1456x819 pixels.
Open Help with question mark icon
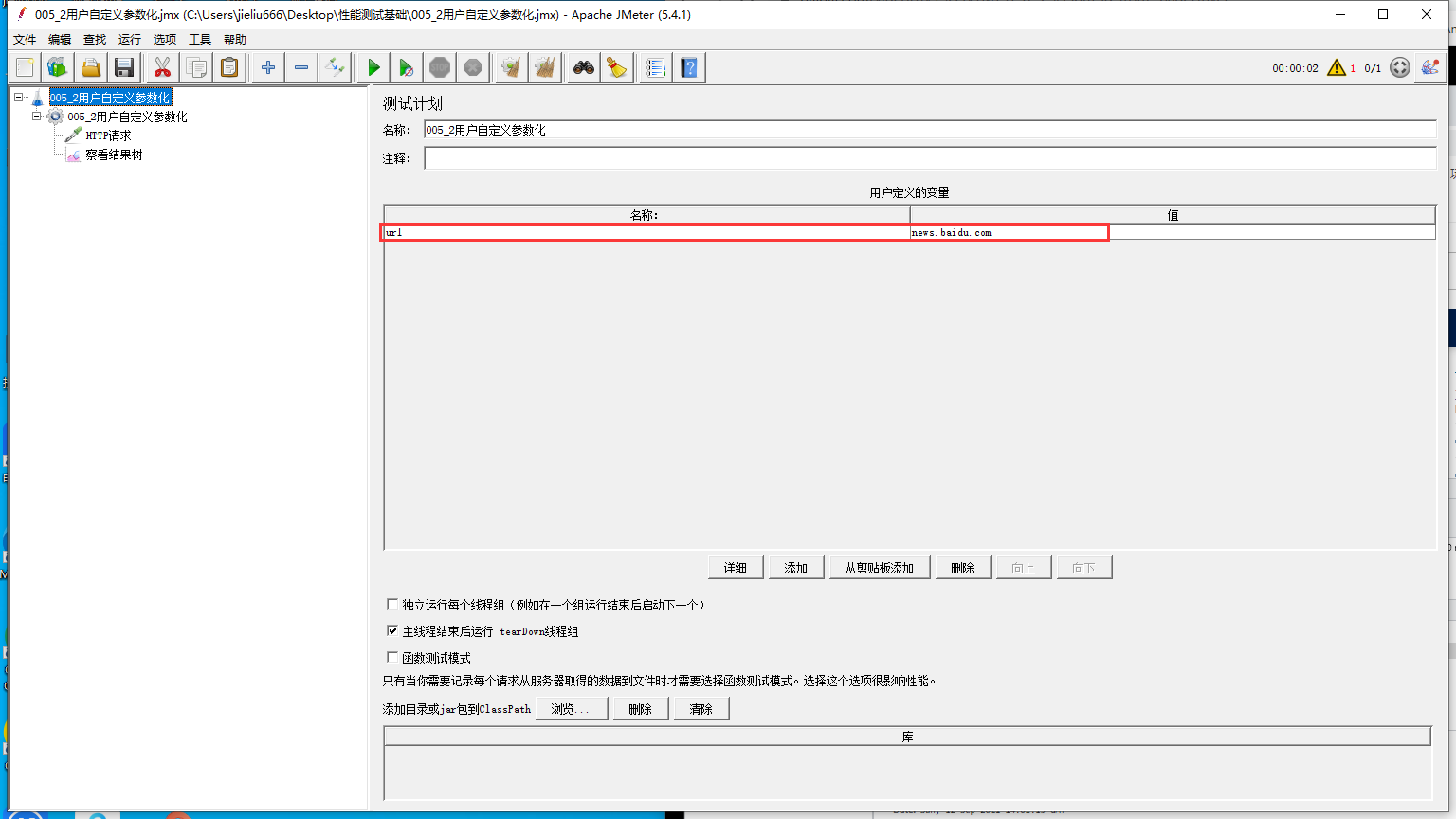pyautogui.click(x=689, y=67)
